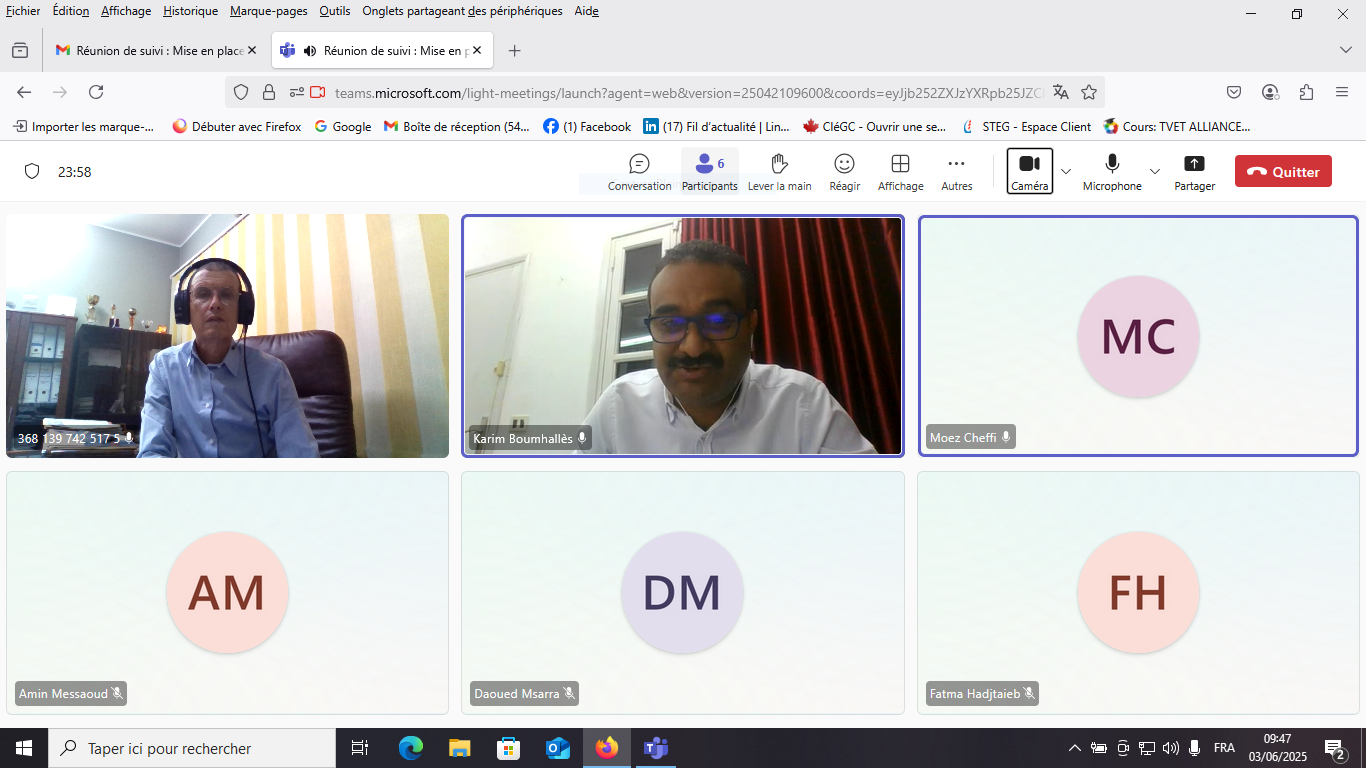The height and width of the screenshot is (768, 1366).
Task: Bookmark this page with the star
Action: pyautogui.click(x=1089, y=92)
